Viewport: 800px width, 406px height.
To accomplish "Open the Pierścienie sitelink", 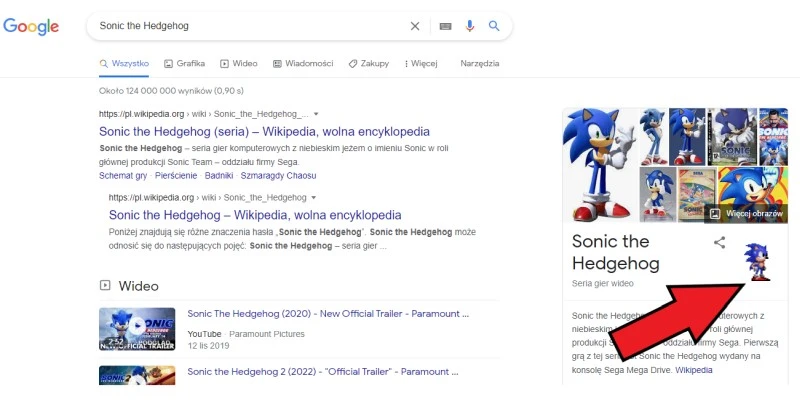I will tap(176, 175).
